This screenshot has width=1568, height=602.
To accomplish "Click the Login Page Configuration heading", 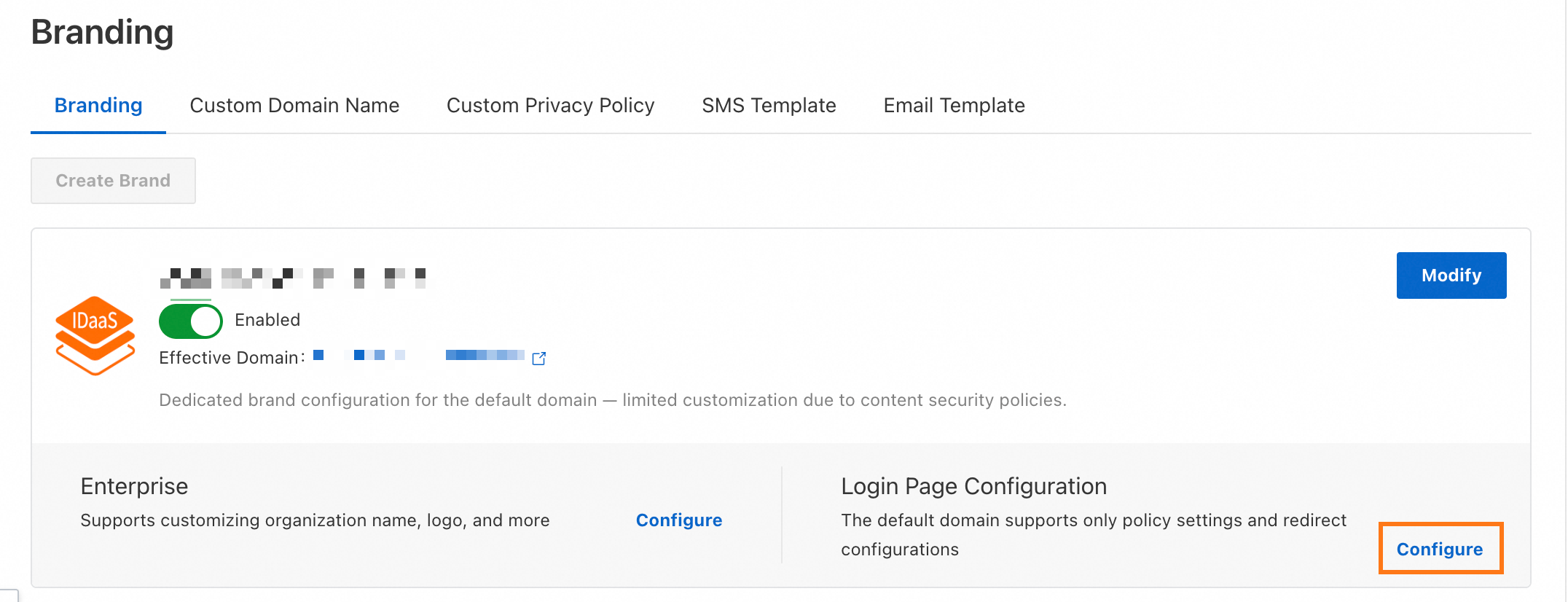I will (x=973, y=486).
